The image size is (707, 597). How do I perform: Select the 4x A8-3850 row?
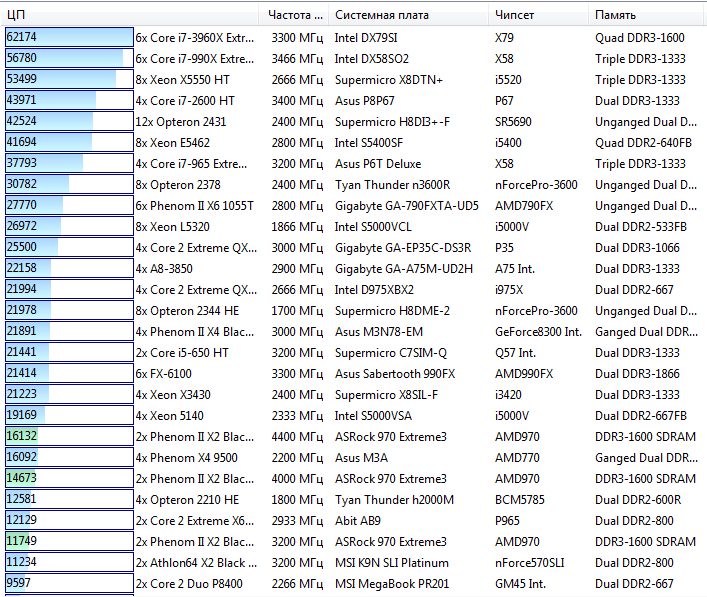click(x=354, y=269)
